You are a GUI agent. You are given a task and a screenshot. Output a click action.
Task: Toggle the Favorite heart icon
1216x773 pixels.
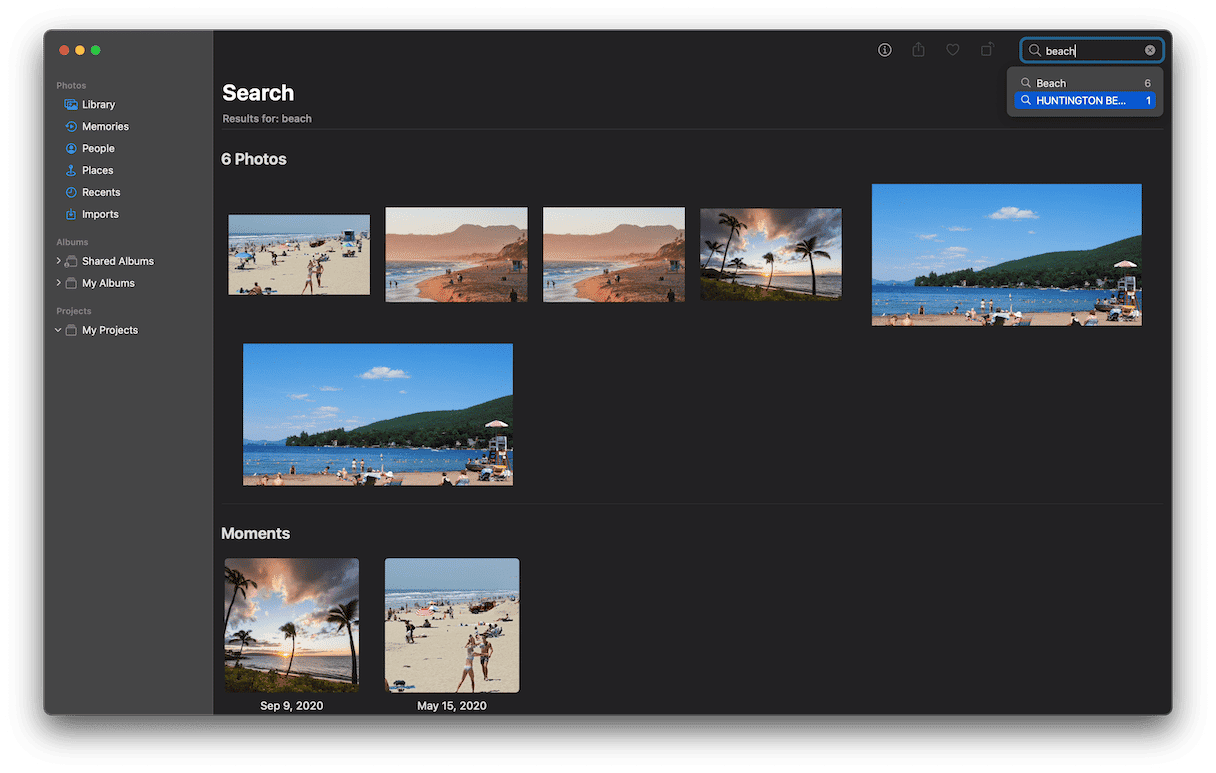[953, 50]
